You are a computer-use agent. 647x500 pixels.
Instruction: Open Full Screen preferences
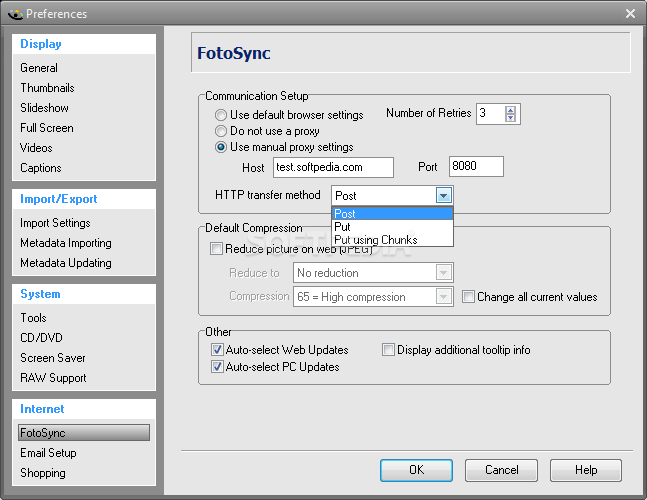[47, 128]
